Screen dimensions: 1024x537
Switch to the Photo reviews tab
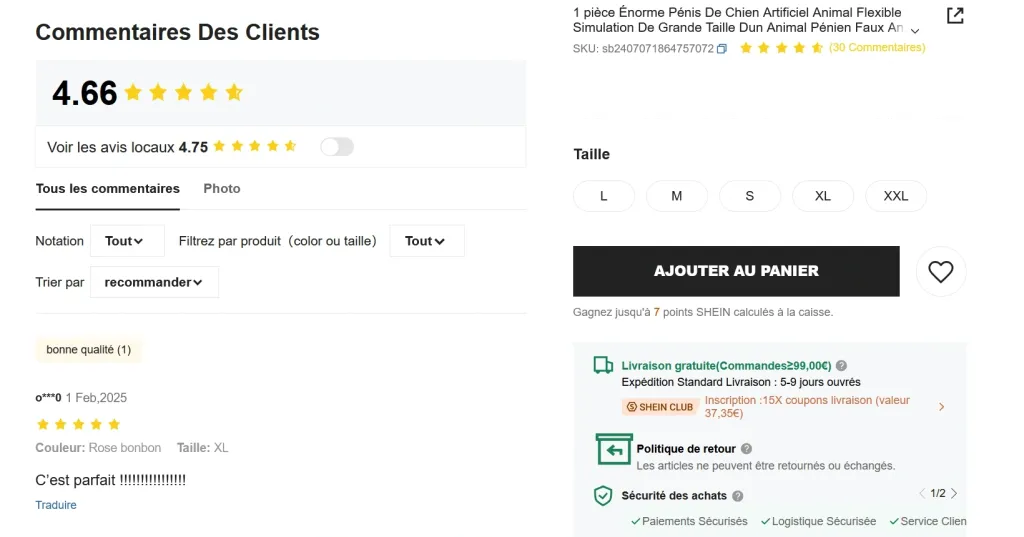tap(222, 189)
